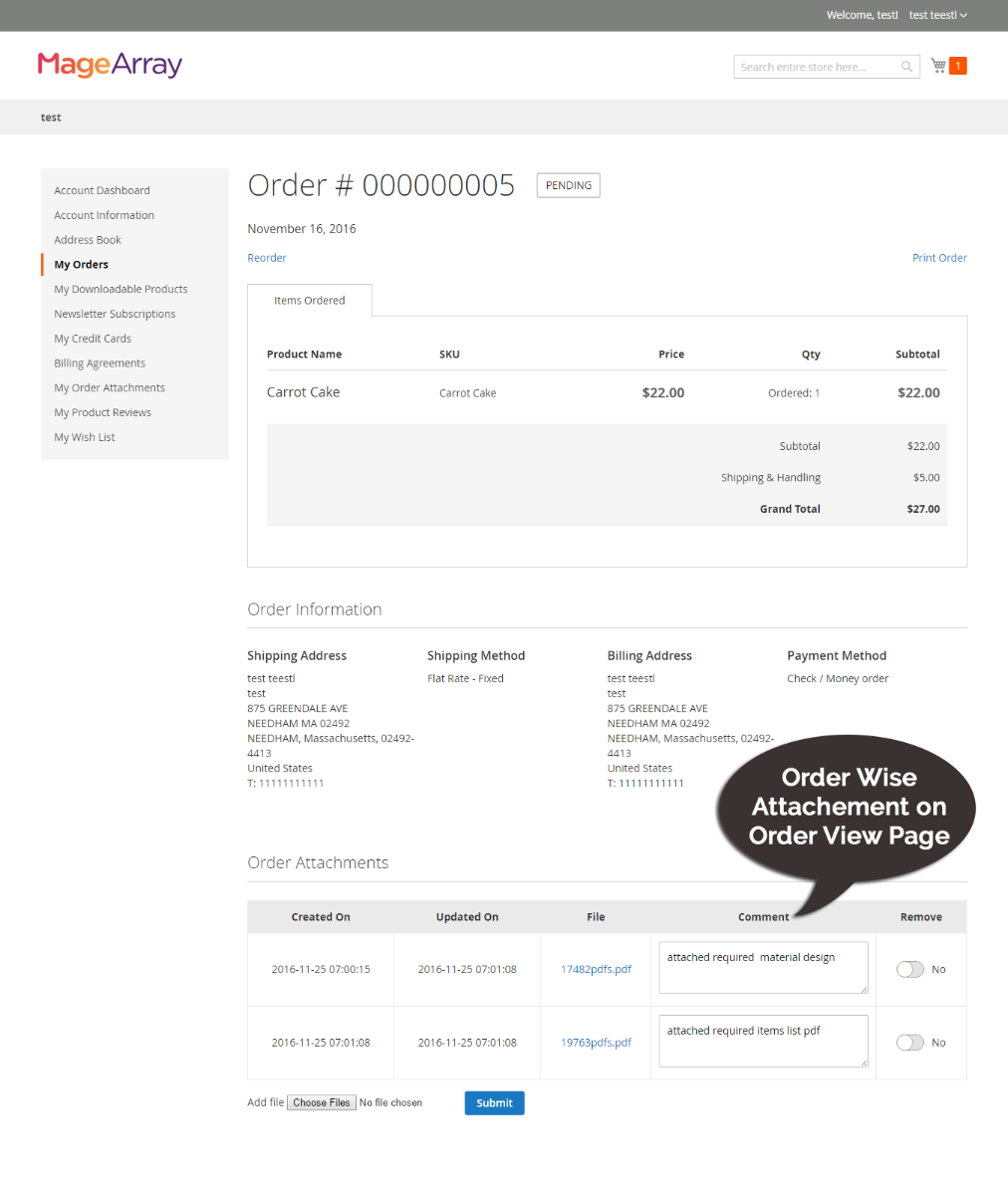This screenshot has width=1008, height=1195.
Task: Click the Print Order link
Action: coord(939,257)
